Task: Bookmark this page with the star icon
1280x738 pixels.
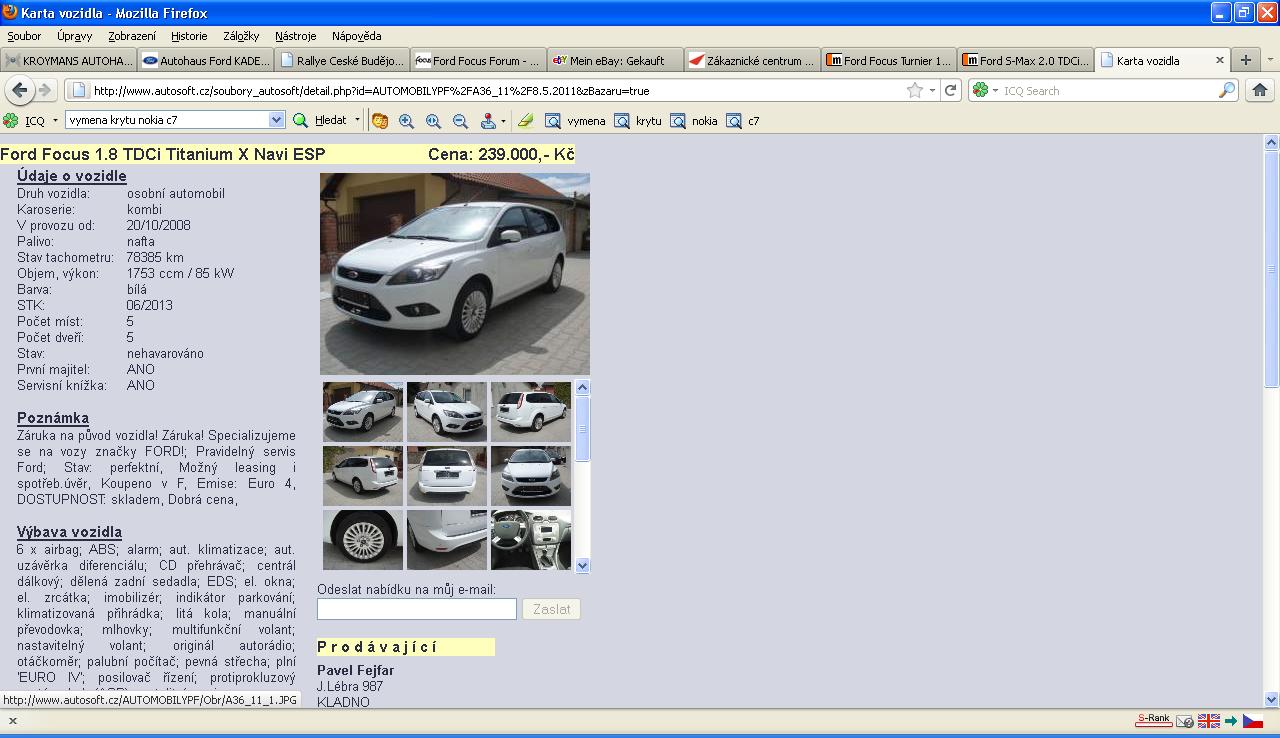Action: coord(914,90)
